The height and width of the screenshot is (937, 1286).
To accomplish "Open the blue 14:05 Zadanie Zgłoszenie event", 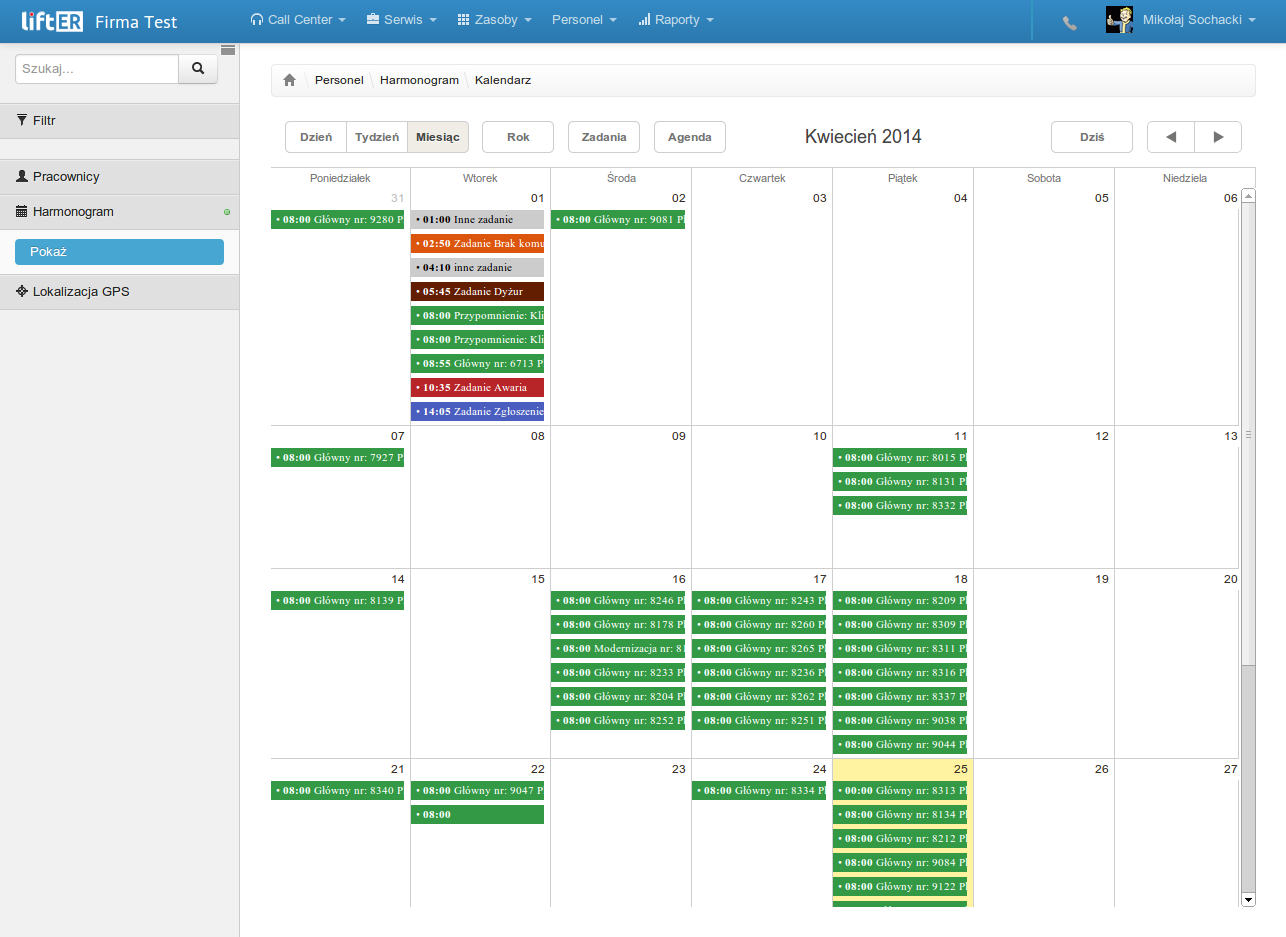I will [x=477, y=411].
